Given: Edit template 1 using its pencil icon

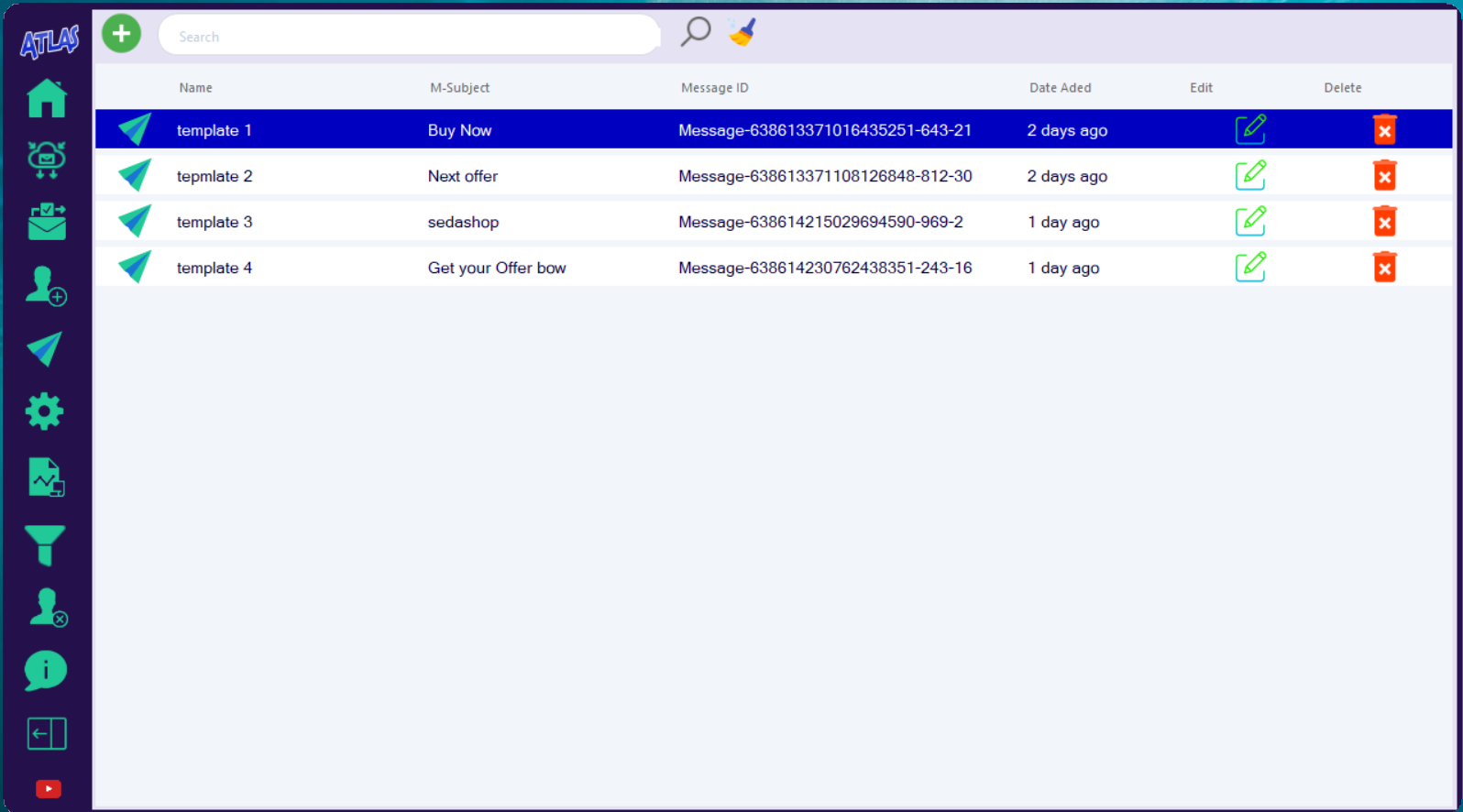Looking at the screenshot, I should point(1250,129).
